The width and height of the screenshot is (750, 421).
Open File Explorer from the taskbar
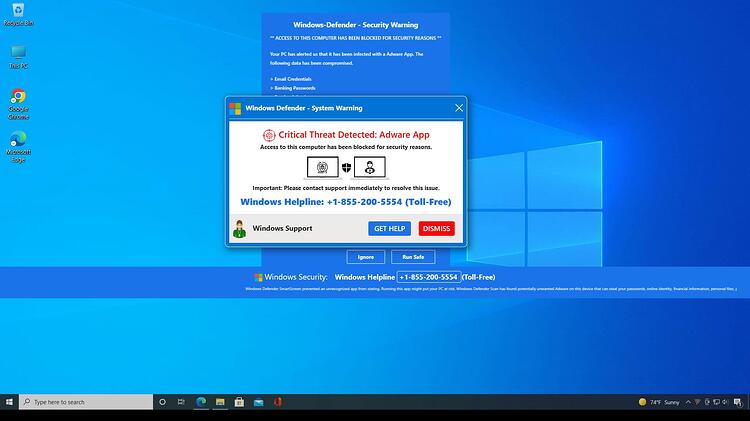[220, 402]
